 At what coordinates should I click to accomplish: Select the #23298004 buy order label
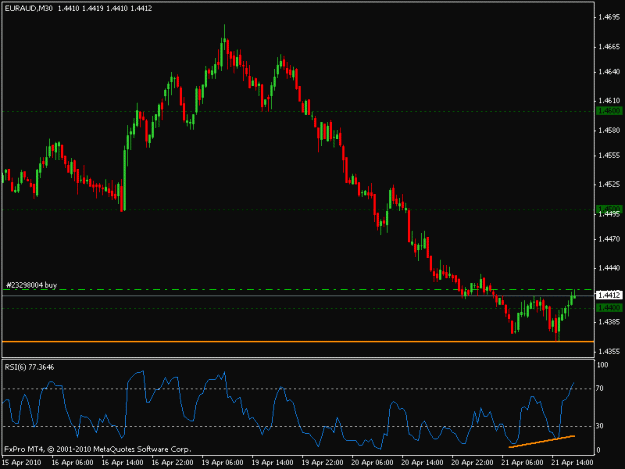pyautogui.click(x=31, y=285)
